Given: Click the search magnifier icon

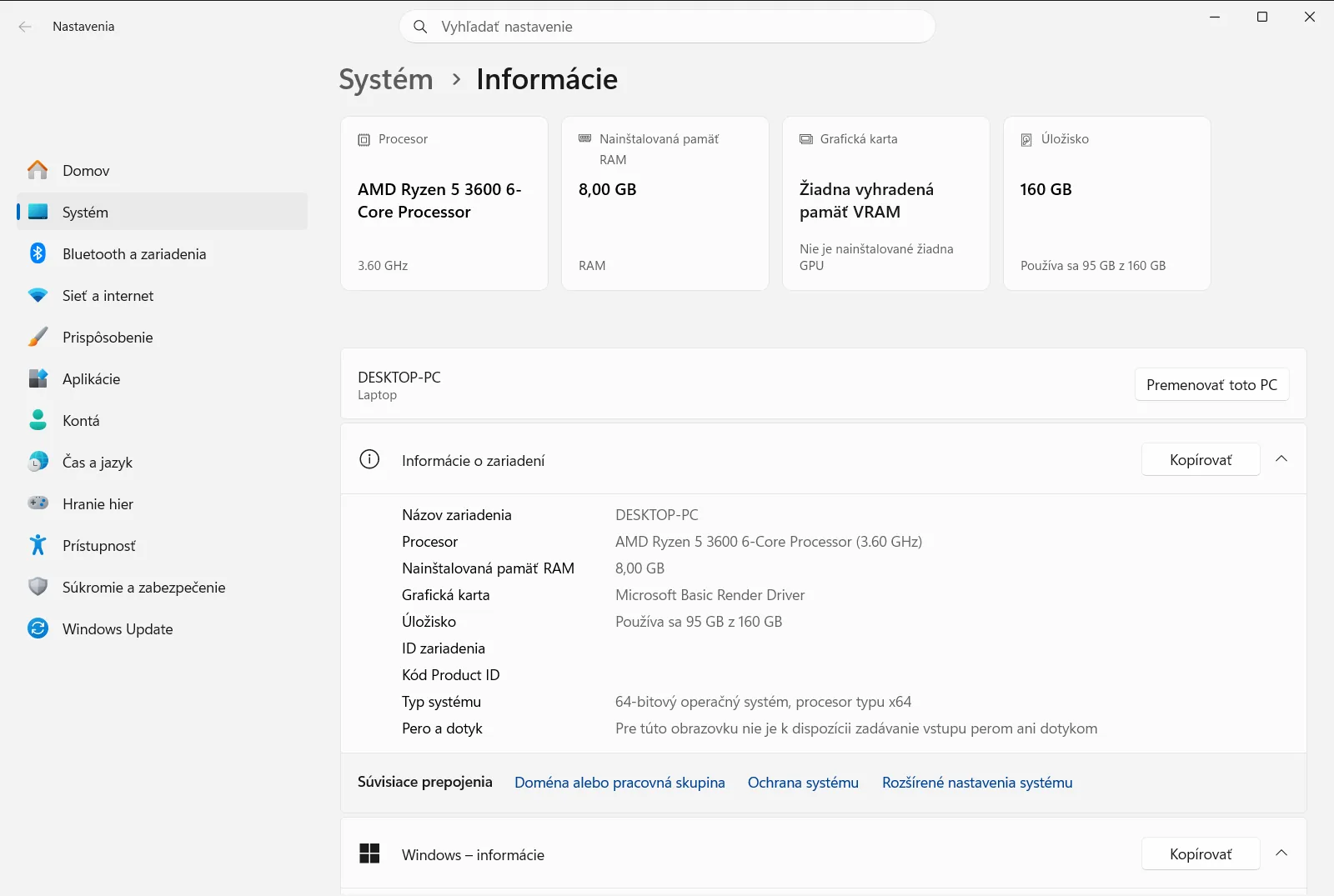Looking at the screenshot, I should 420,27.
